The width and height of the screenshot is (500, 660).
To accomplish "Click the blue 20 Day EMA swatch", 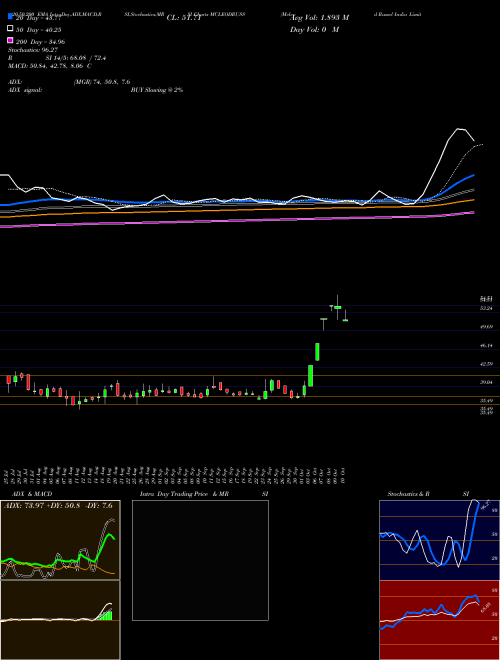I will 10,17.
